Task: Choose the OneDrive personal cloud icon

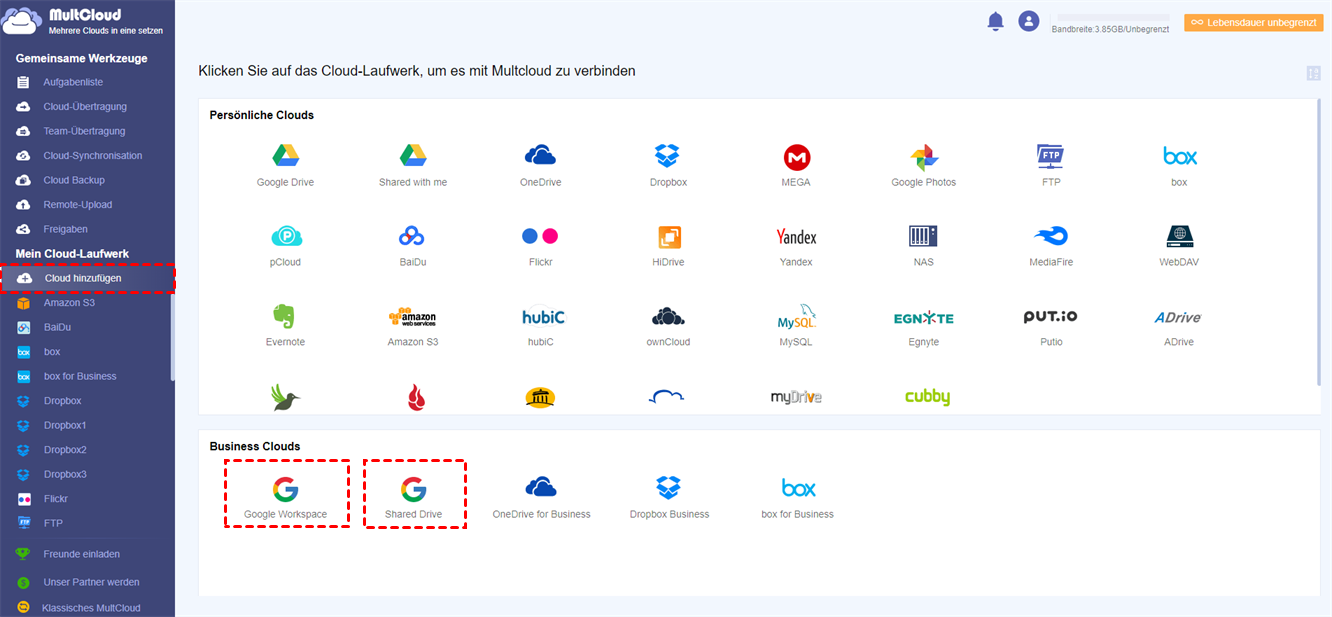Action: [x=540, y=156]
